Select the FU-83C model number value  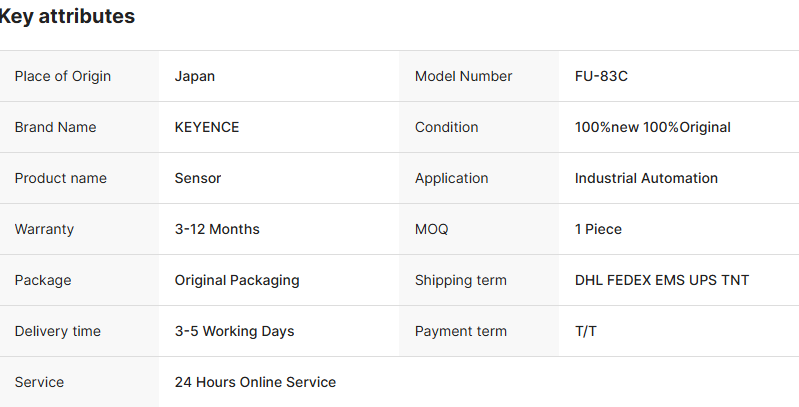[x=601, y=76]
